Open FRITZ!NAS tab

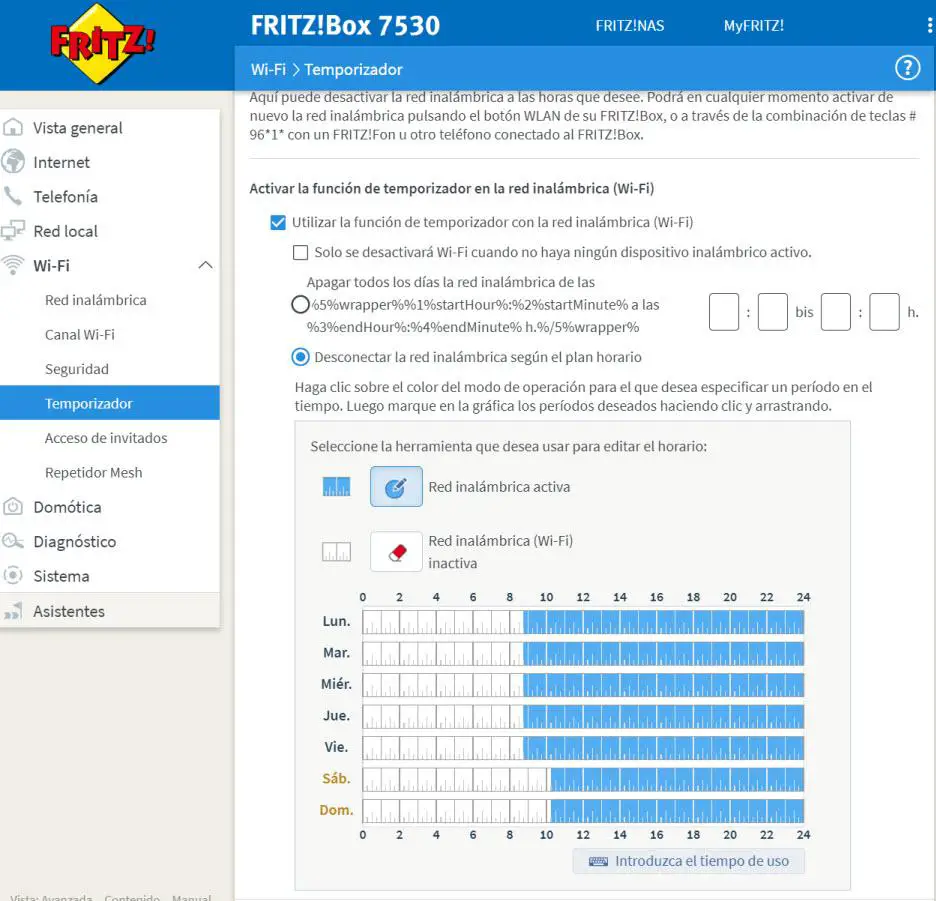click(630, 26)
